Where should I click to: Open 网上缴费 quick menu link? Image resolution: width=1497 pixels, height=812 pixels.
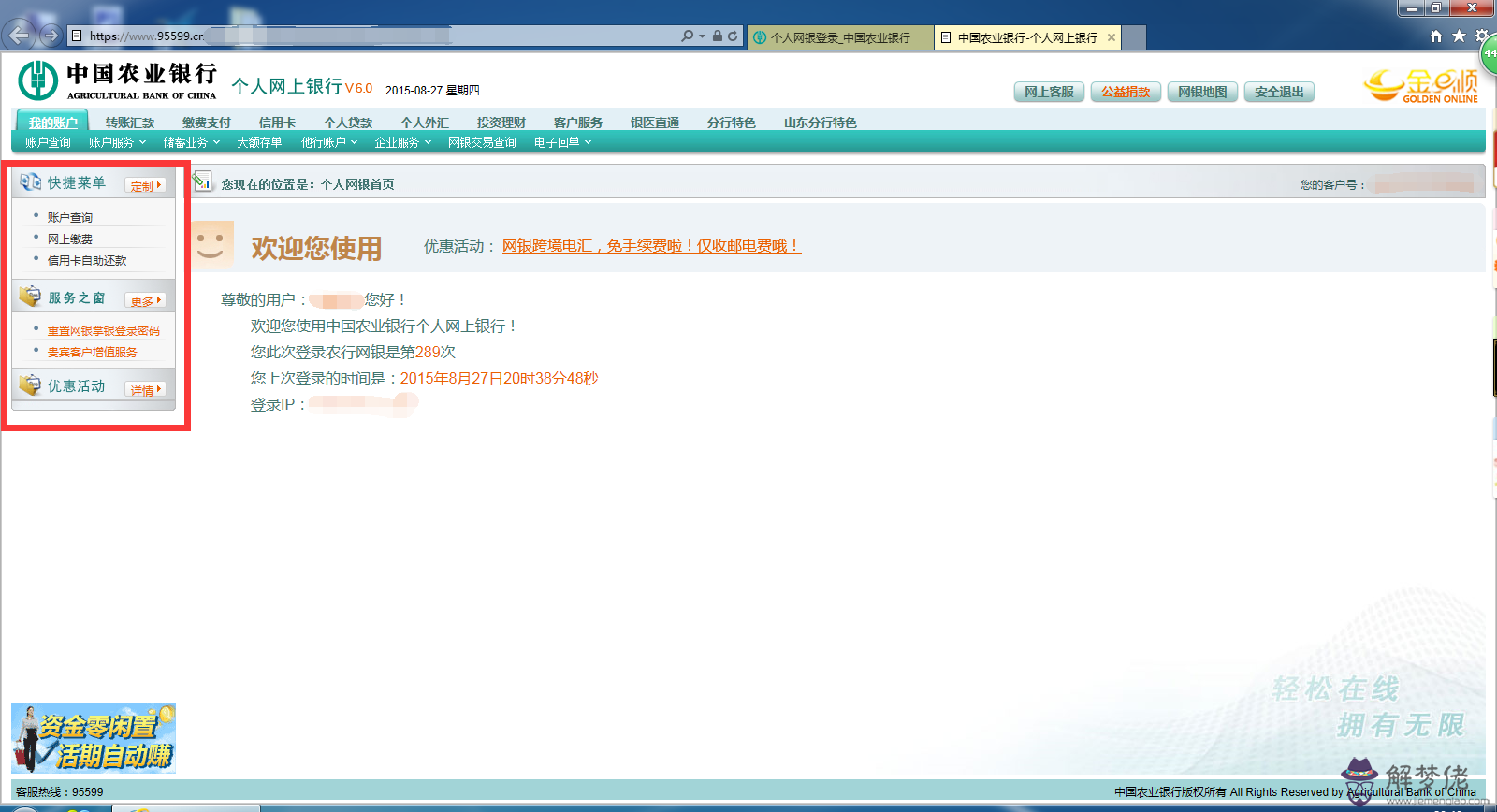pyautogui.click(x=70, y=239)
